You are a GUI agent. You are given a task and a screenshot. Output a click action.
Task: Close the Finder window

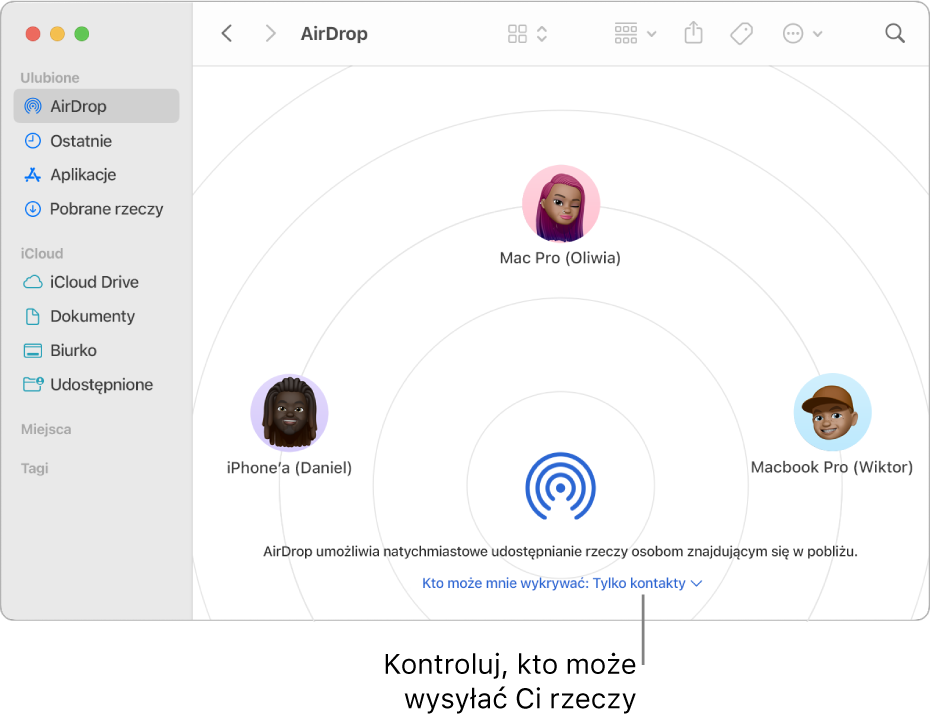click(33, 34)
